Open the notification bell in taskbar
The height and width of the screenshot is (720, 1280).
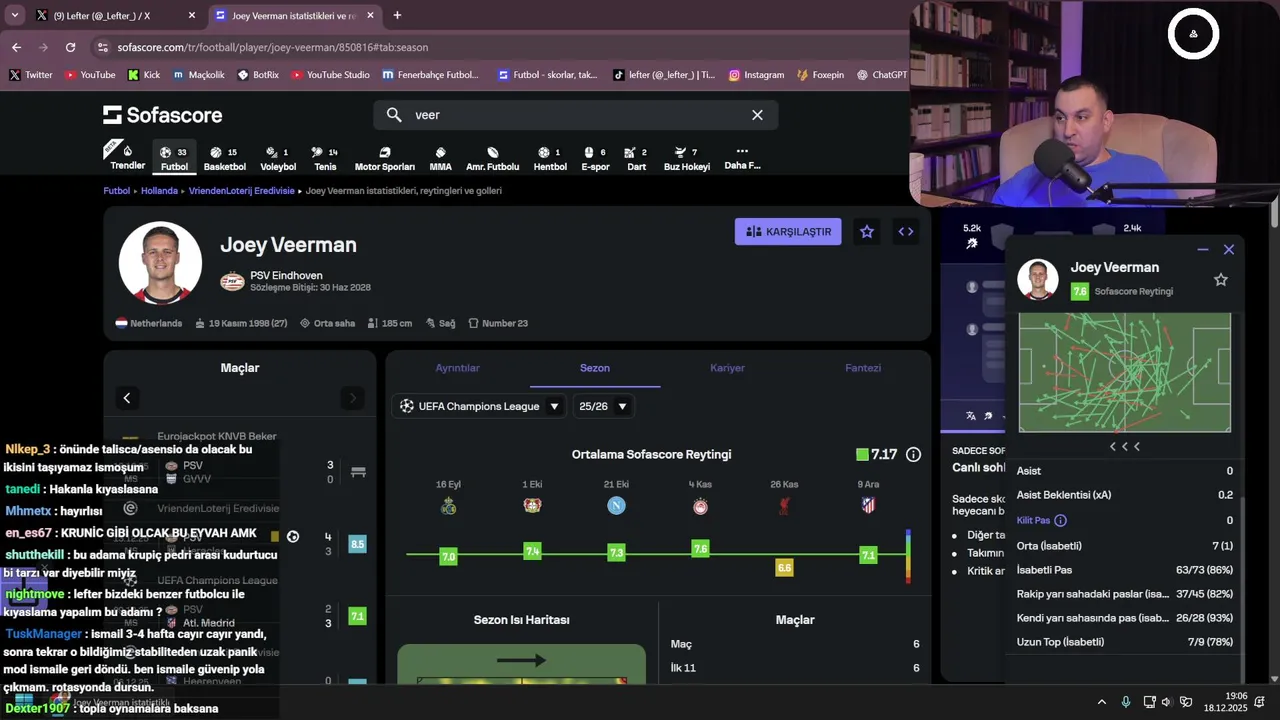[x=1260, y=702]
